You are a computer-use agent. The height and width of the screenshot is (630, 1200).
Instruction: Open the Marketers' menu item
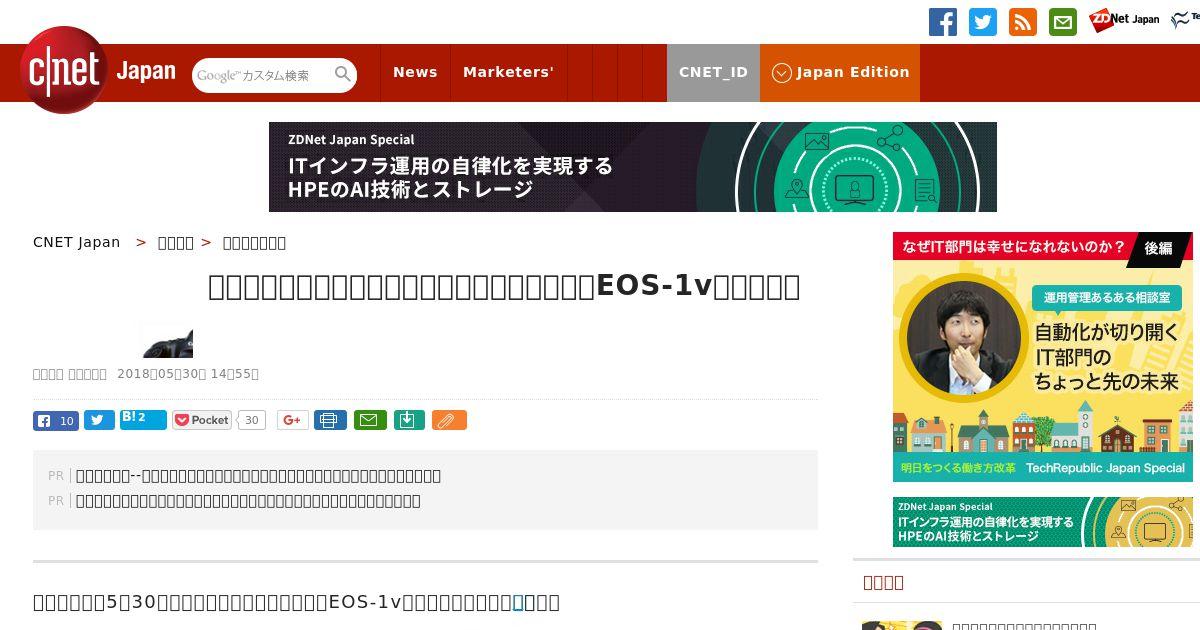pos(508,72)
